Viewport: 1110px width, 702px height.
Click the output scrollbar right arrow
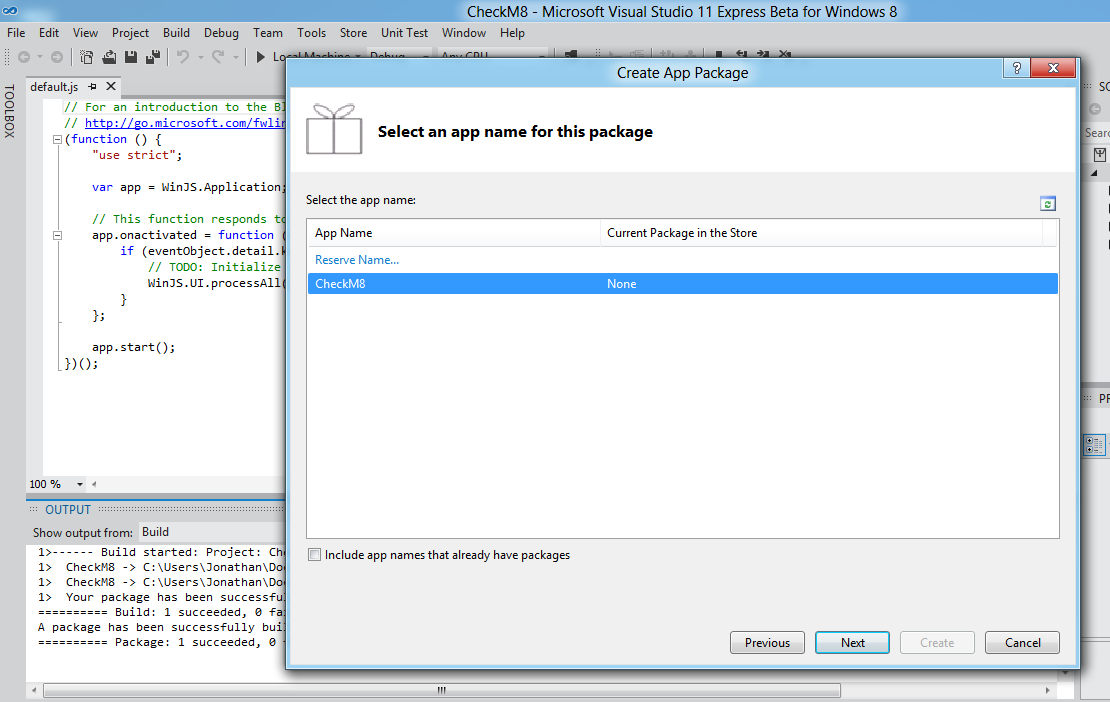pyautogui.click(x=1048, y=690)
